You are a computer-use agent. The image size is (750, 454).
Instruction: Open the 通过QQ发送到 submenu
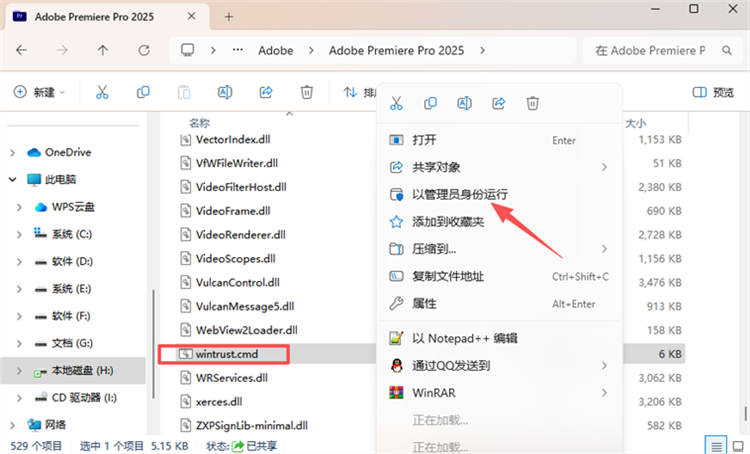pos(499,365)
